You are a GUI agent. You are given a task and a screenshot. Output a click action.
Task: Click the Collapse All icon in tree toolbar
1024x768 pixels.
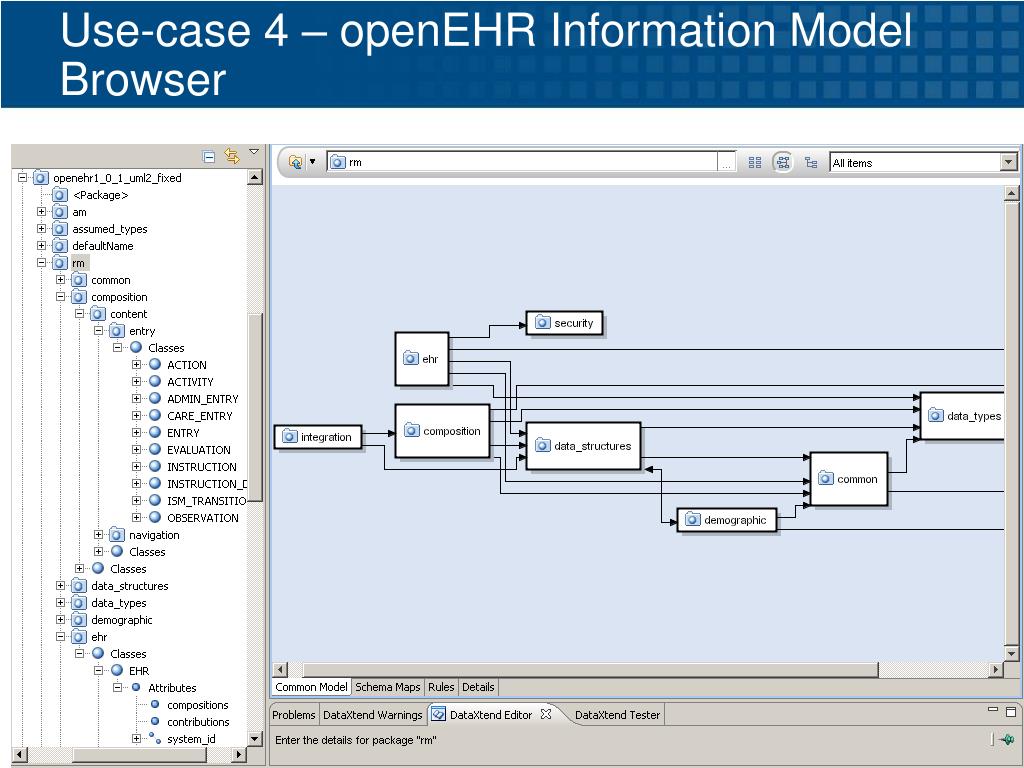(209, 156)
